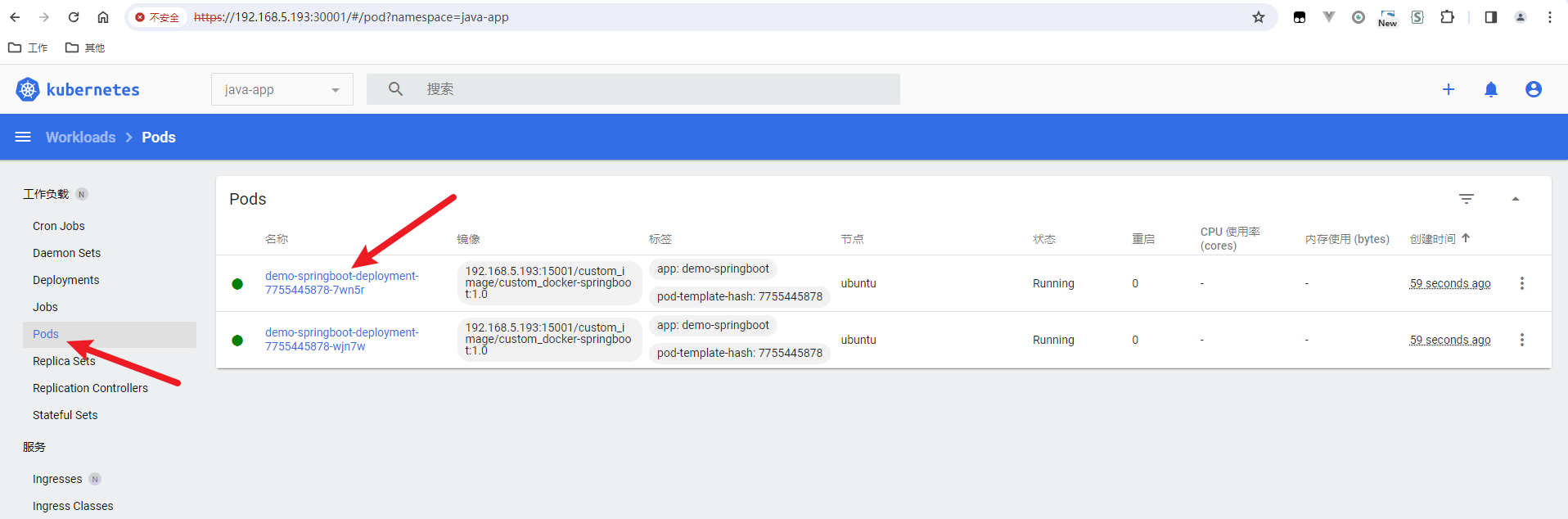Open actions menu for pod wjn7w
The image size is (1568, 519).
pyautogui.click(x=1521, y=340)
